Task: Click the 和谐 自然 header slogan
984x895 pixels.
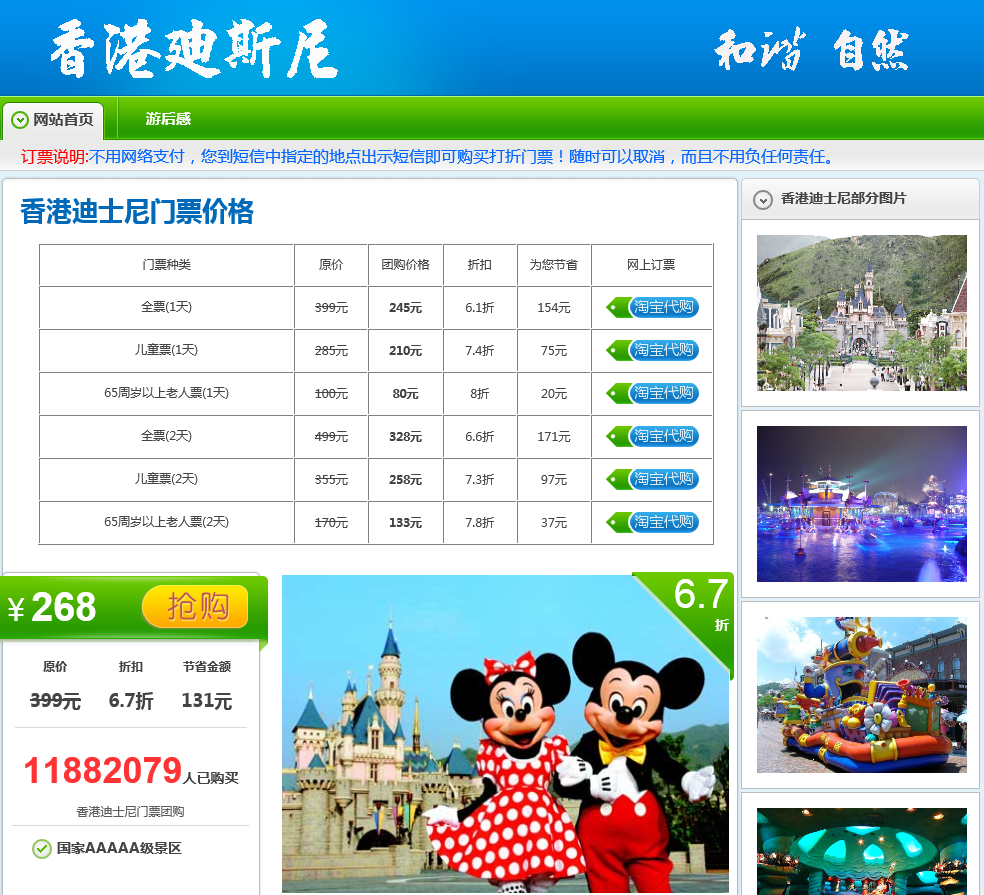Action: click(811, 49)
